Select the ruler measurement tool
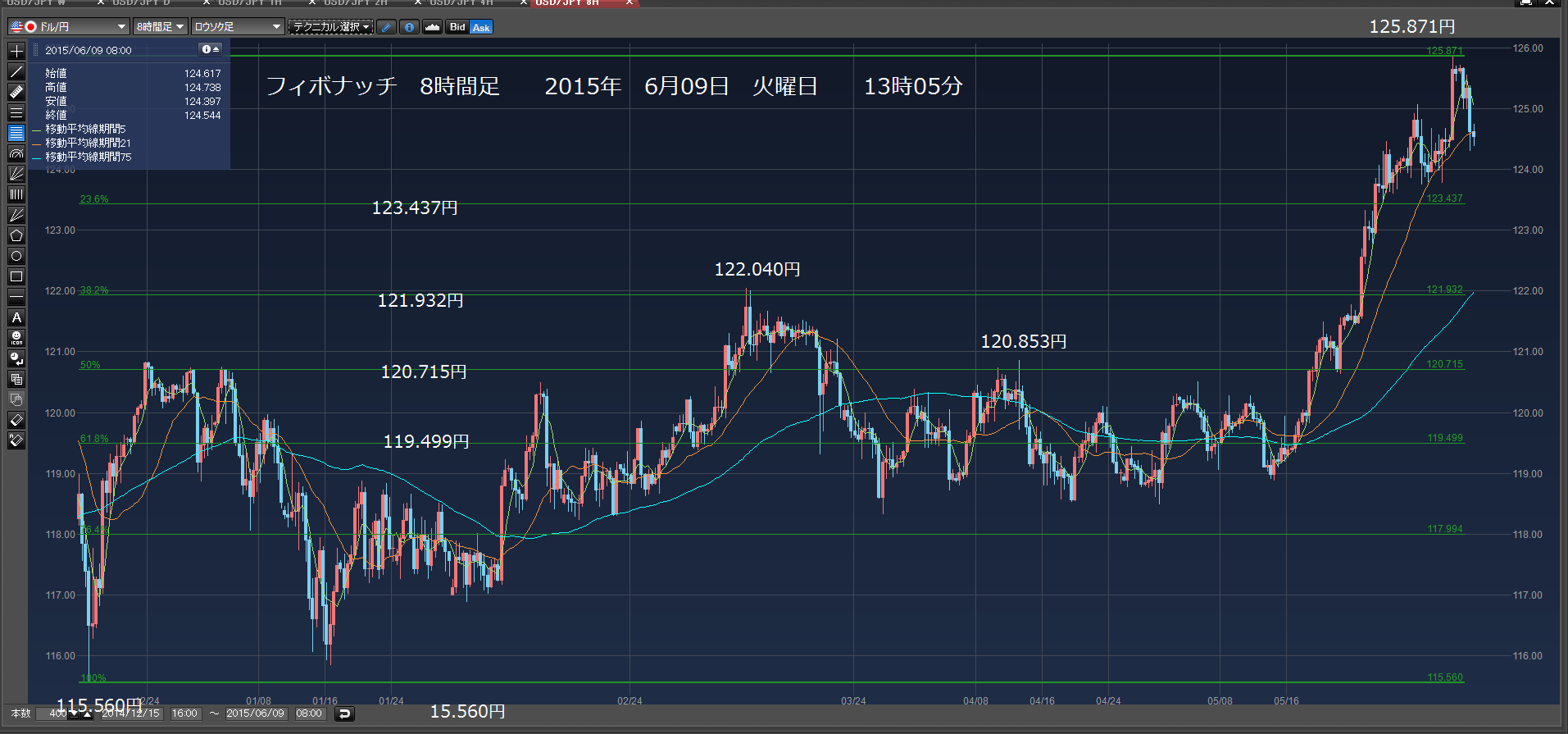 pos(16,92)
